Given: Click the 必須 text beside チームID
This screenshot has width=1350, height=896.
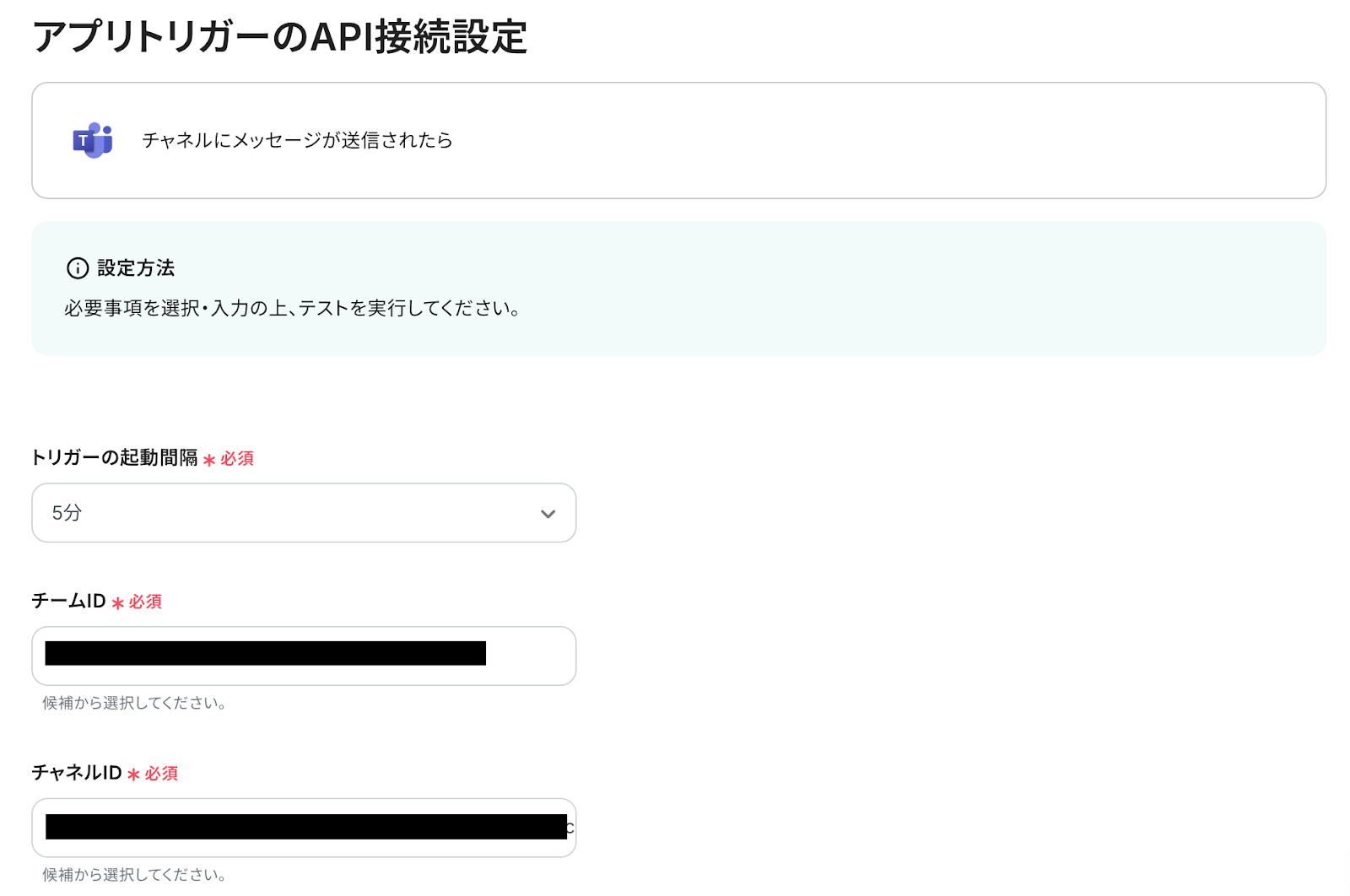Looking at the screenshot, I should tap(145, 602).
